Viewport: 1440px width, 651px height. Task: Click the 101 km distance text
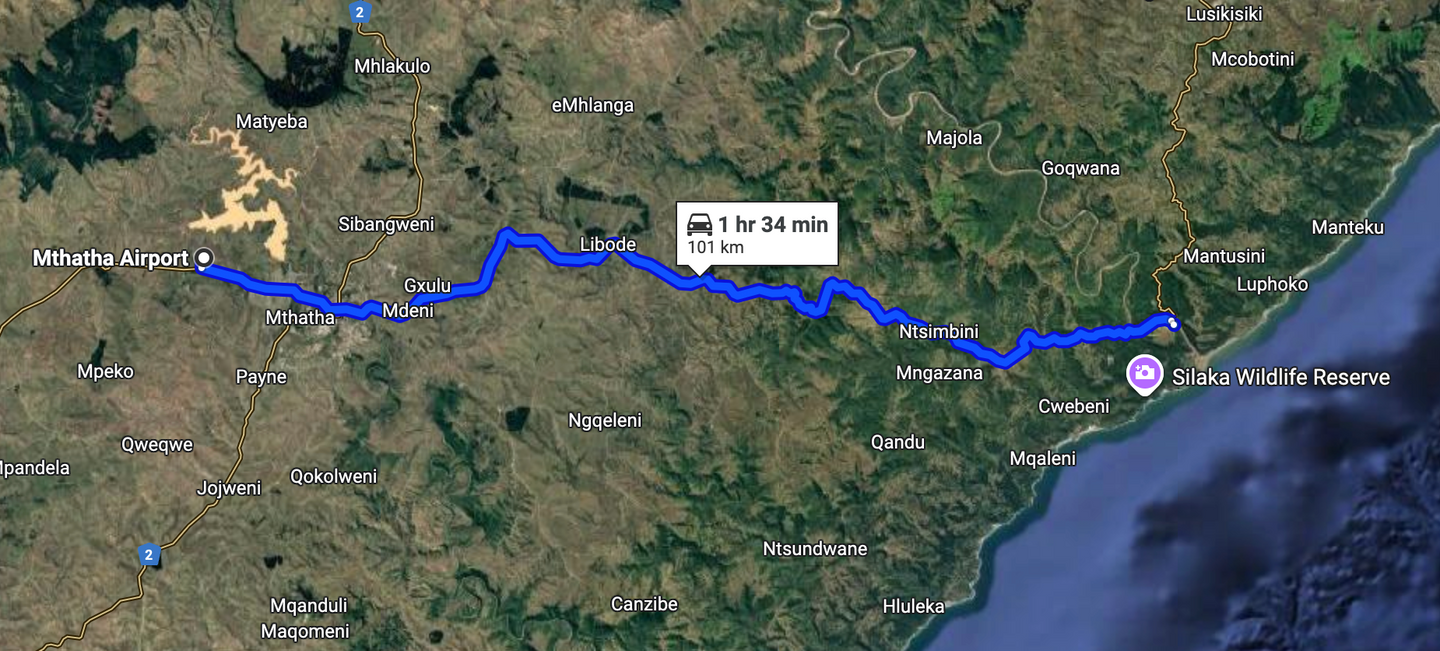point(716,248)
